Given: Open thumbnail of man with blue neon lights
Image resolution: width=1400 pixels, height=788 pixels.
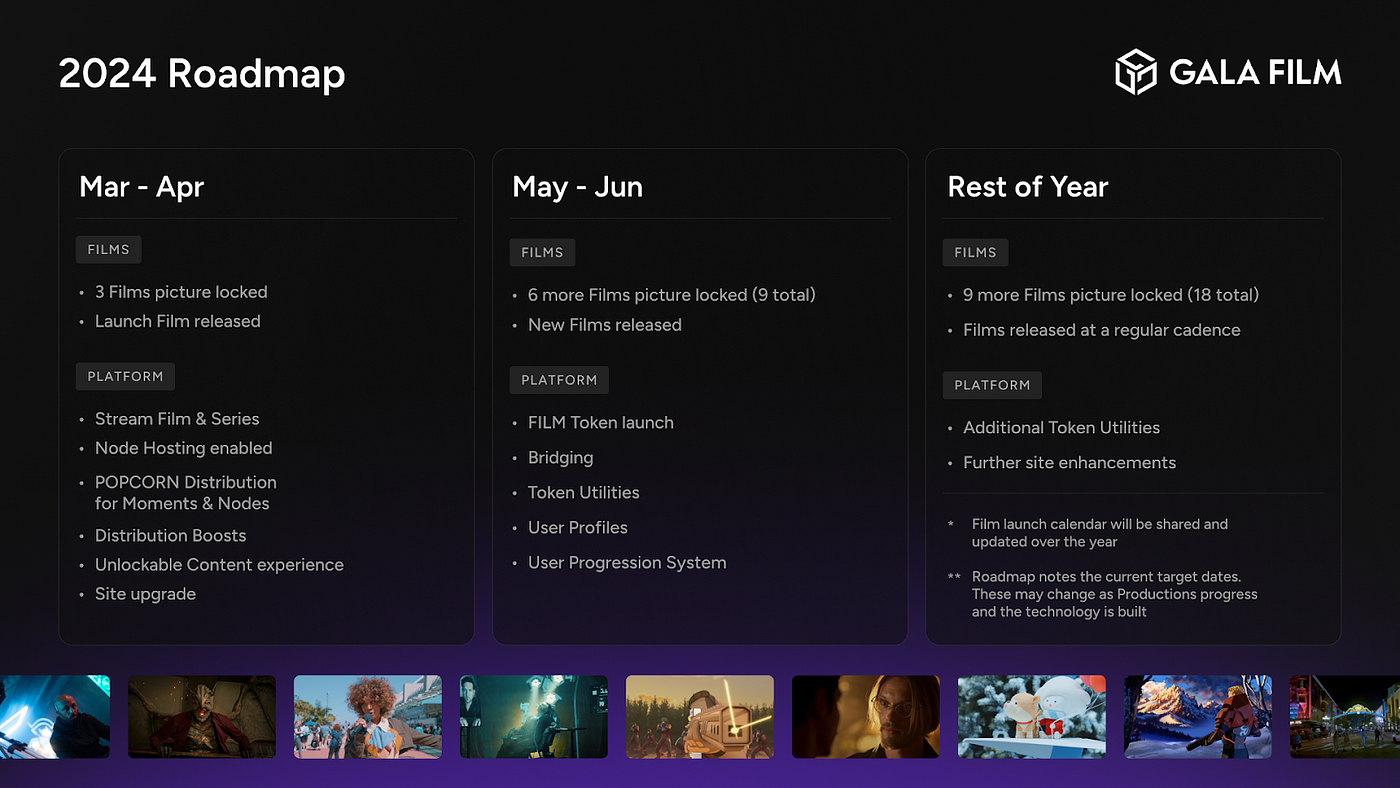Looking at the screenshot, I should pos(55,716).
